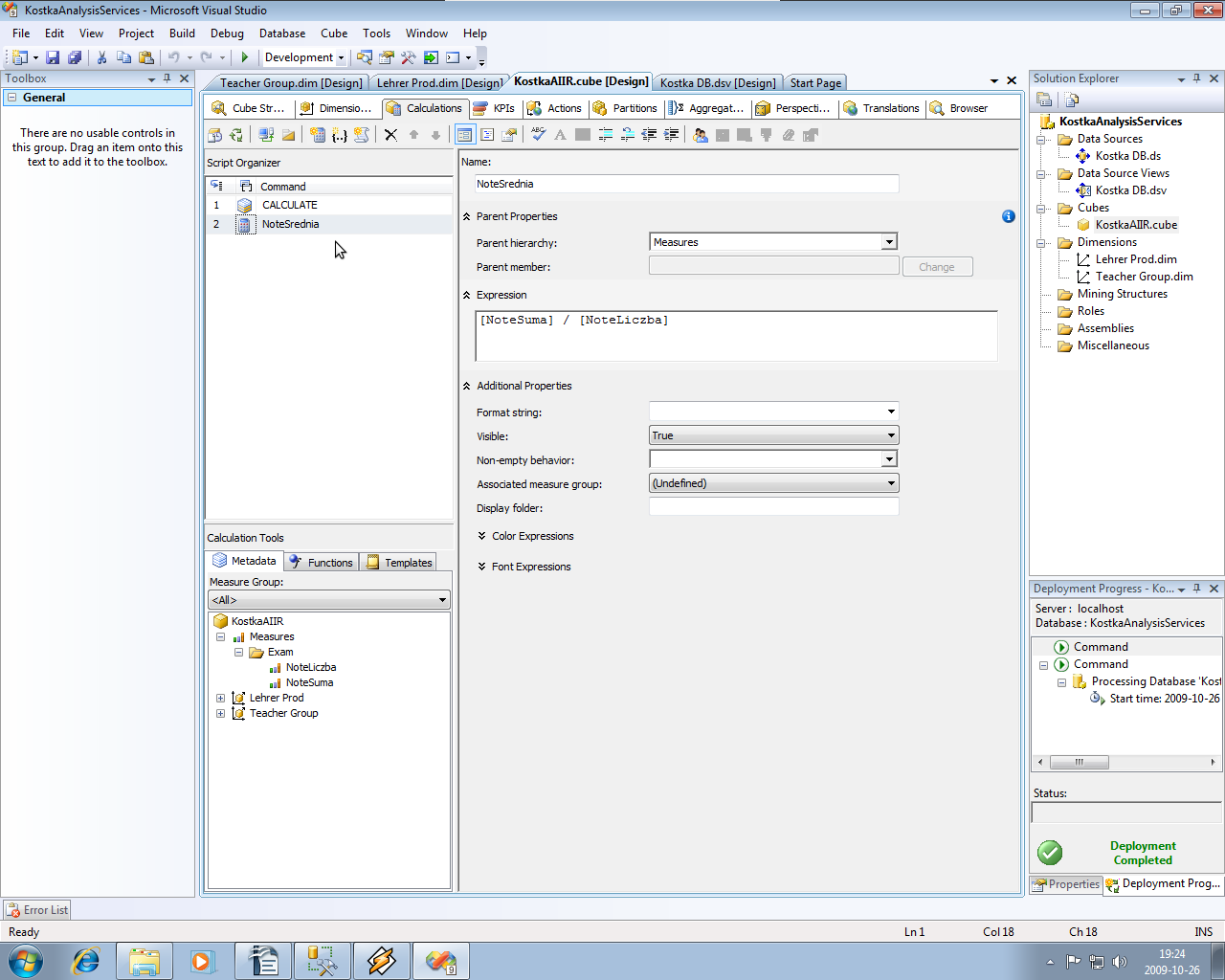The image size is (1225, 980).
Task: Switch to the Templates tab
Action: point(399,563)
